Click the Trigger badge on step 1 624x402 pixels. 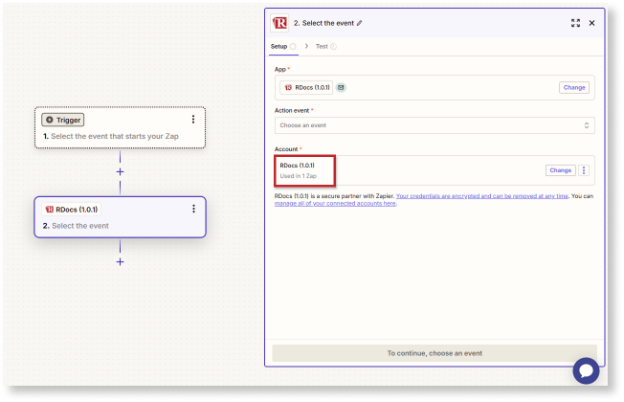[x=63, y=120]
